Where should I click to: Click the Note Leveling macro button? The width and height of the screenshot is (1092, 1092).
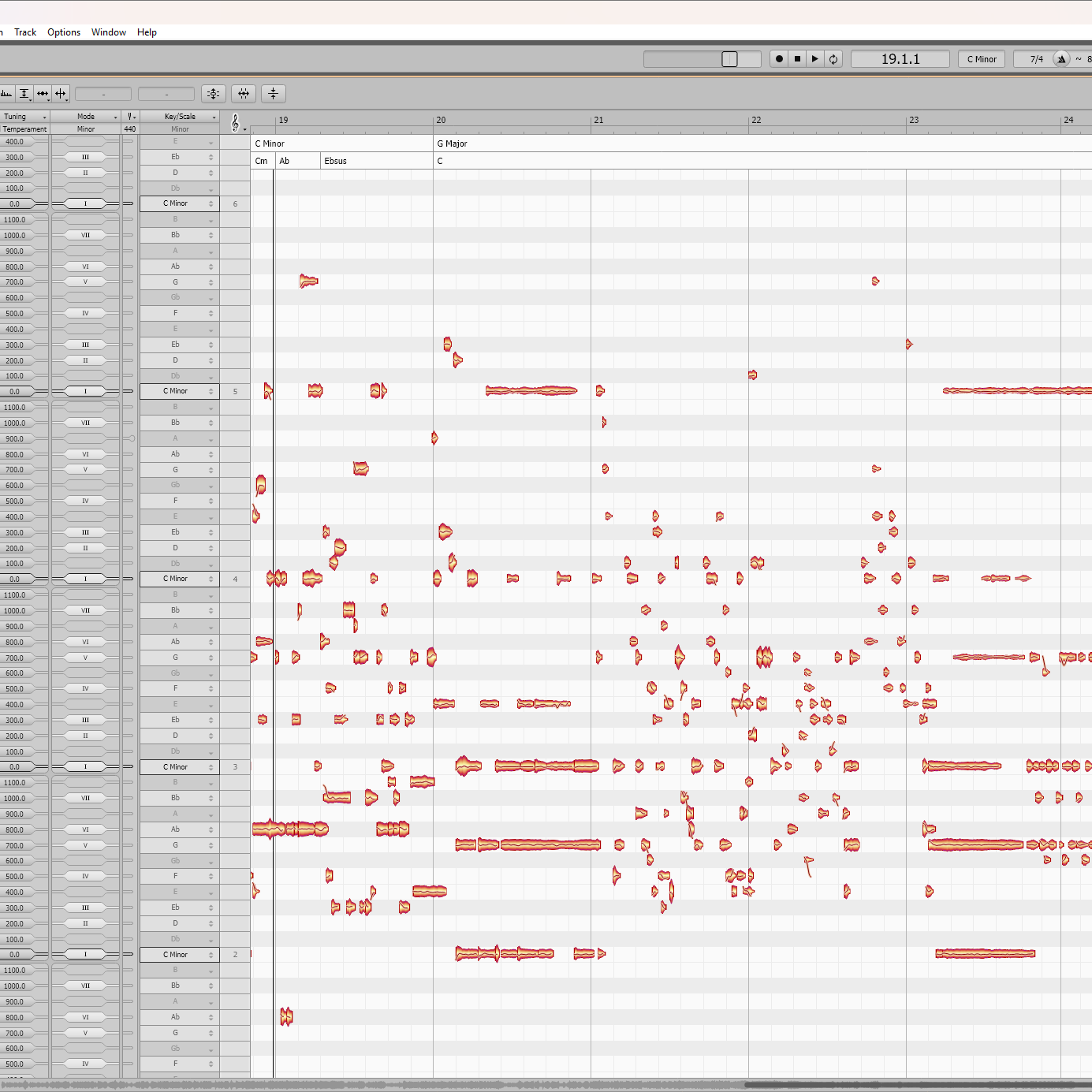pyautogui.click(x=273, y=94)
